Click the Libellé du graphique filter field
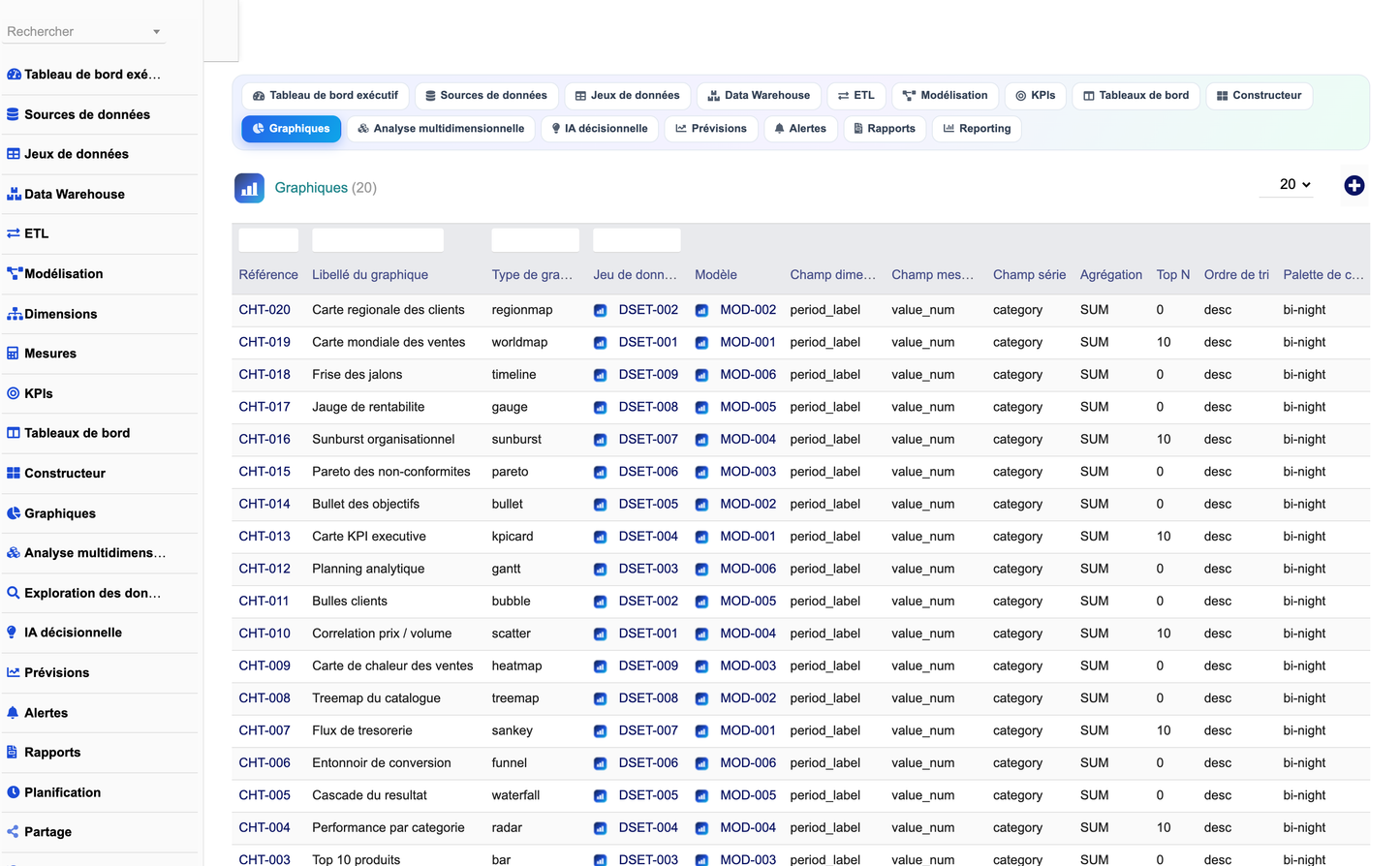Screen dimensions: 1400x866 378,240
